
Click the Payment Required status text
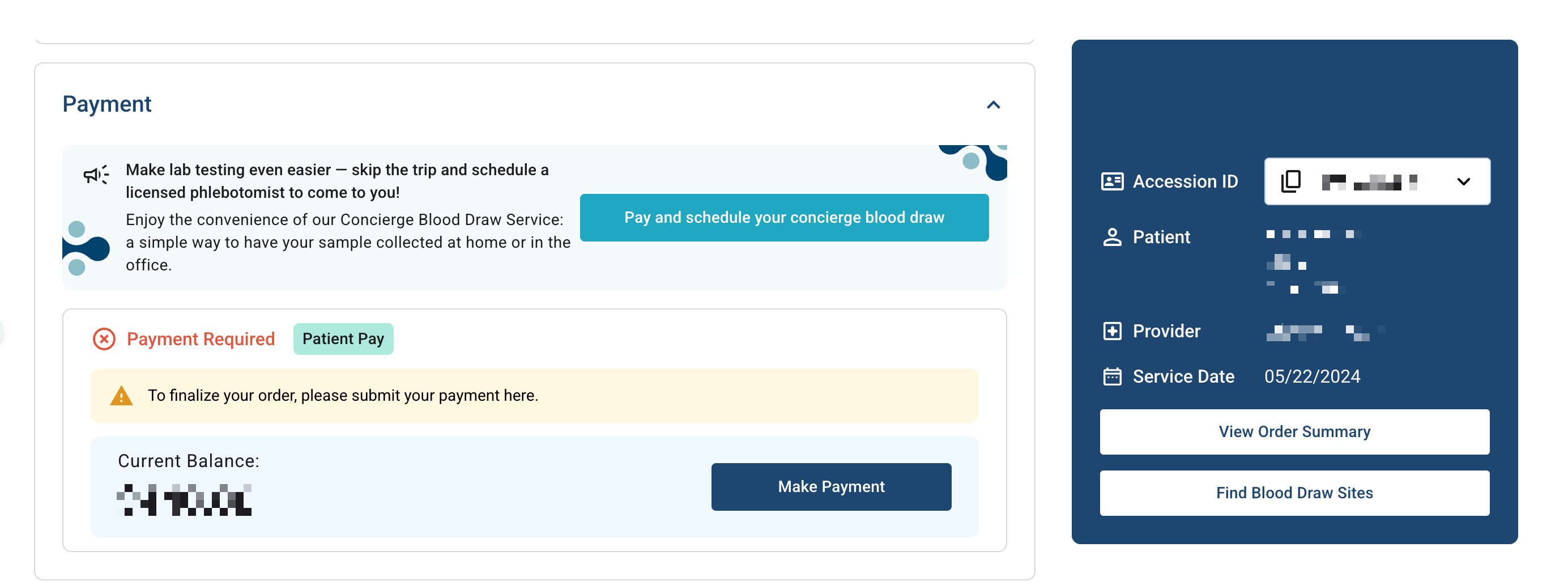[x=201, y=339]
